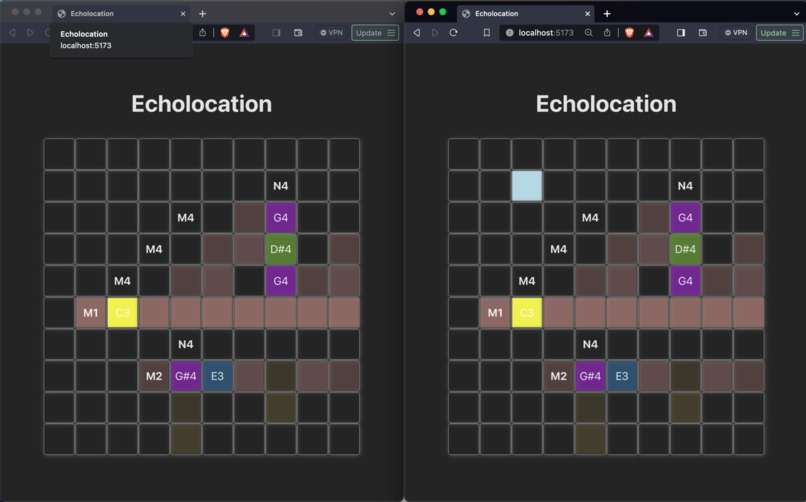Go back in the right browser window
The image size is (806, 502).
(x=417, y=33)
